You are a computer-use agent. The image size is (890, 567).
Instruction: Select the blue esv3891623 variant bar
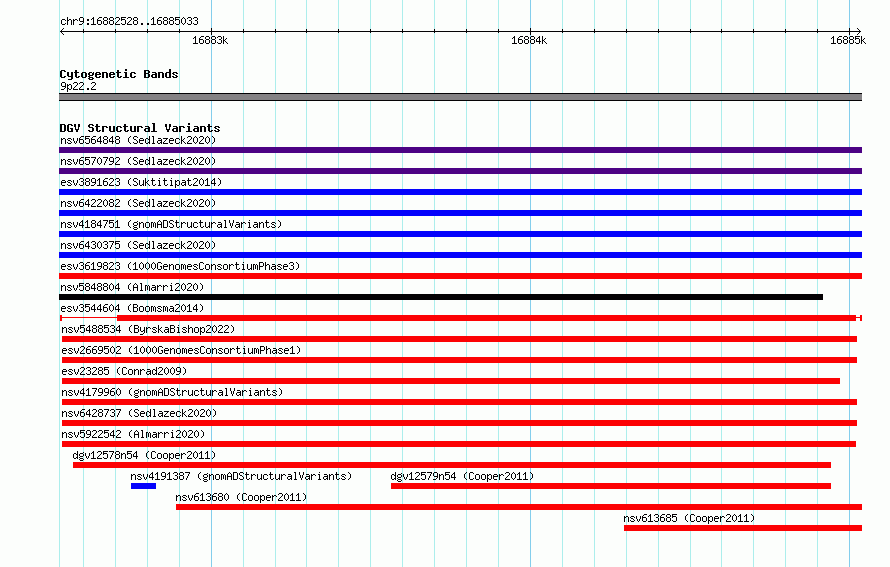pyautogui.click(x=460, y=192)
